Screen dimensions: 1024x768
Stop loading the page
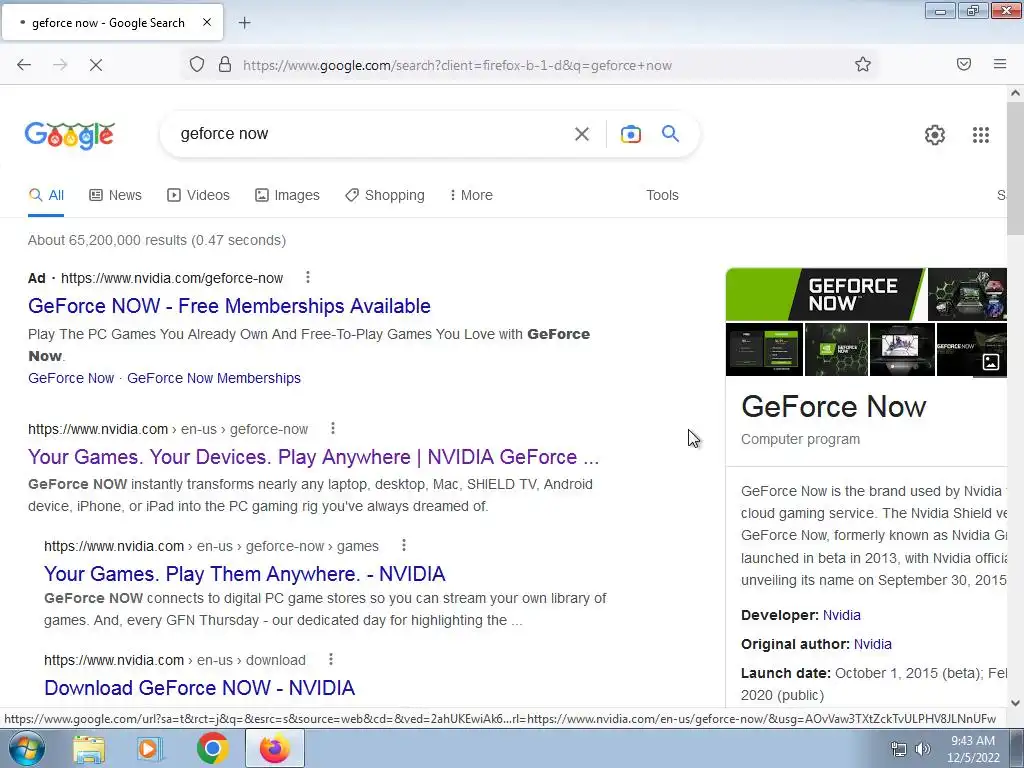click(95, 65)
